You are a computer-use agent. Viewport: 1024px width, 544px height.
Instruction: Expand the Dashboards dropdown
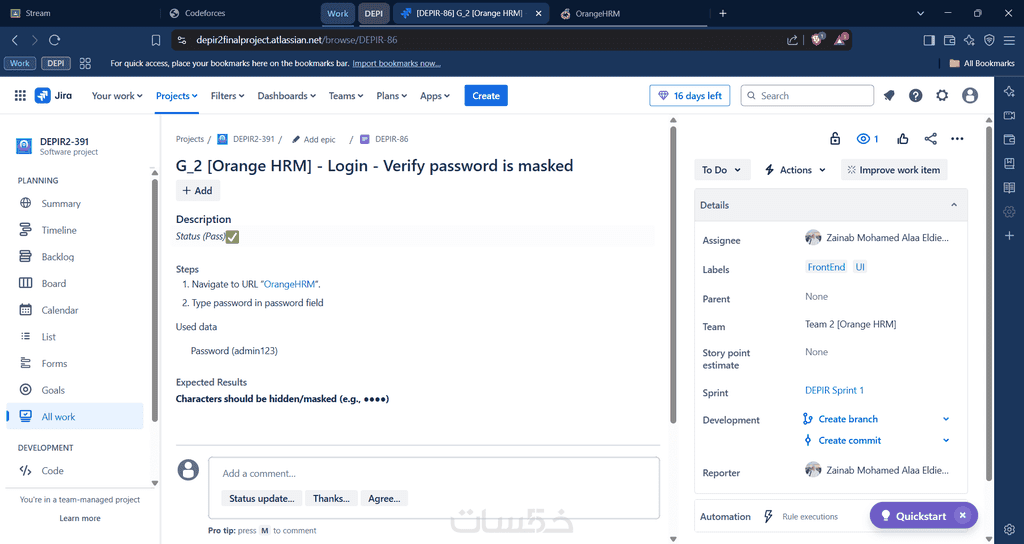click(x=287, y=95)
